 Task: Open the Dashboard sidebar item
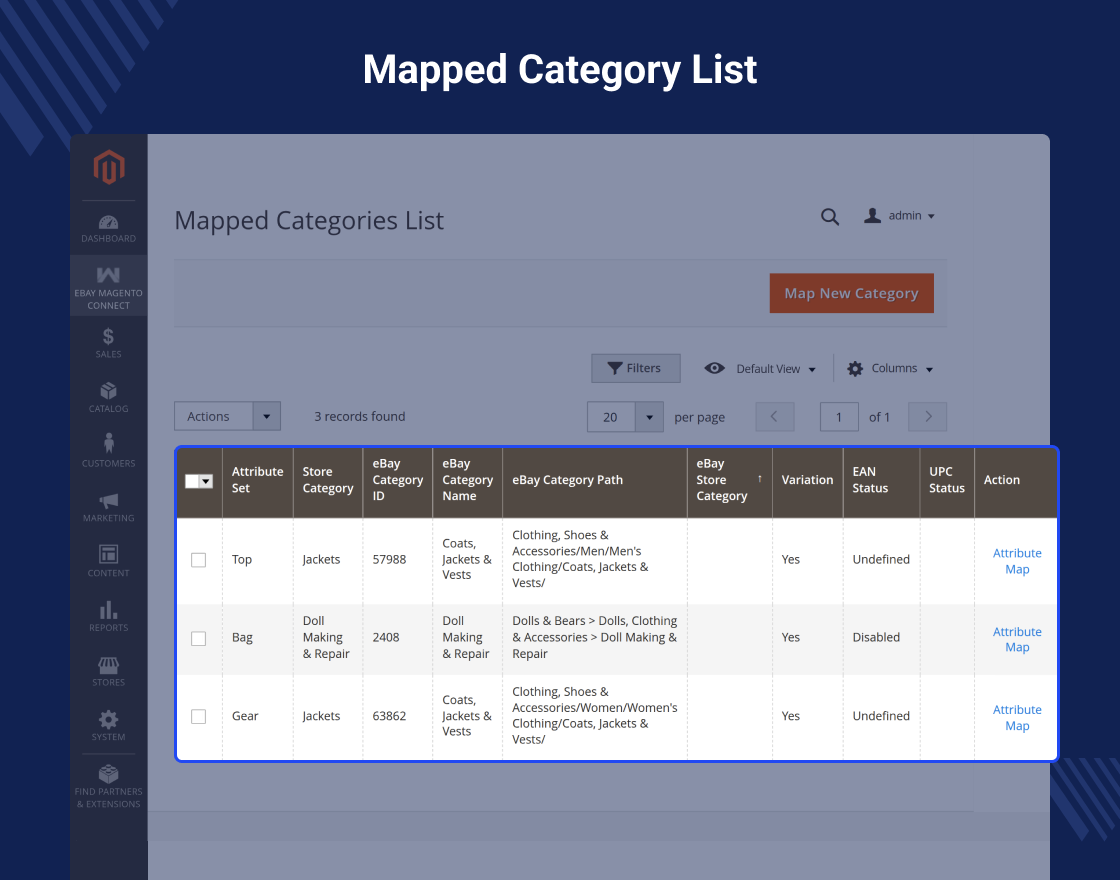point(109,229)
